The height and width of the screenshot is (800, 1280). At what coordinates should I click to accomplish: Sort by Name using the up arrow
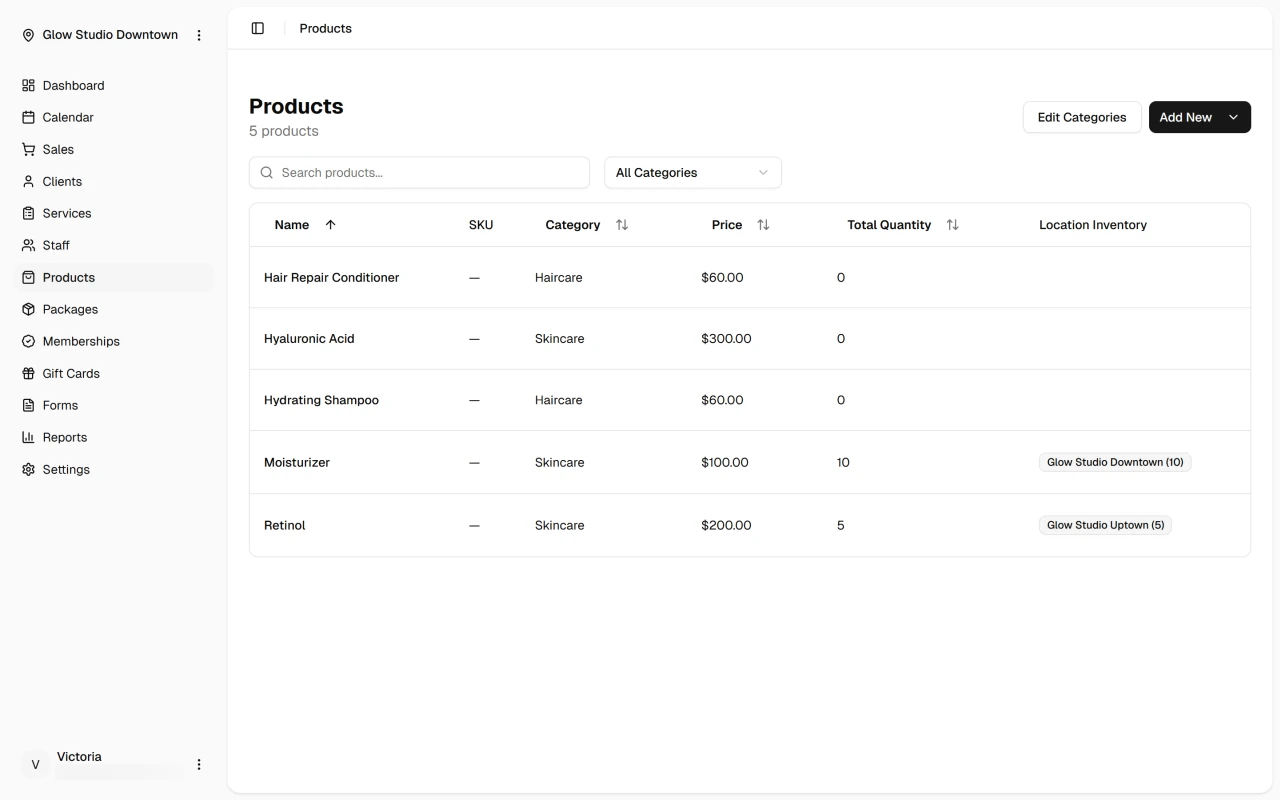330,225
